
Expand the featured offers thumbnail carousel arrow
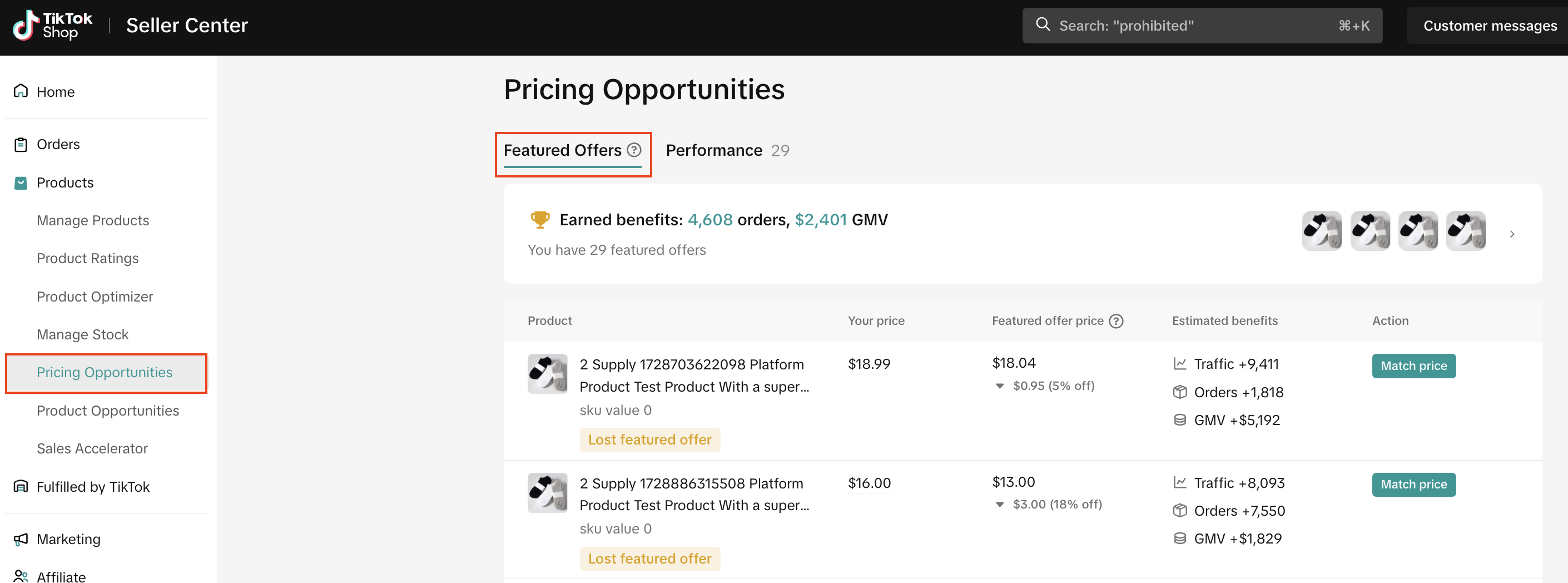click(x=1511, y=234)
